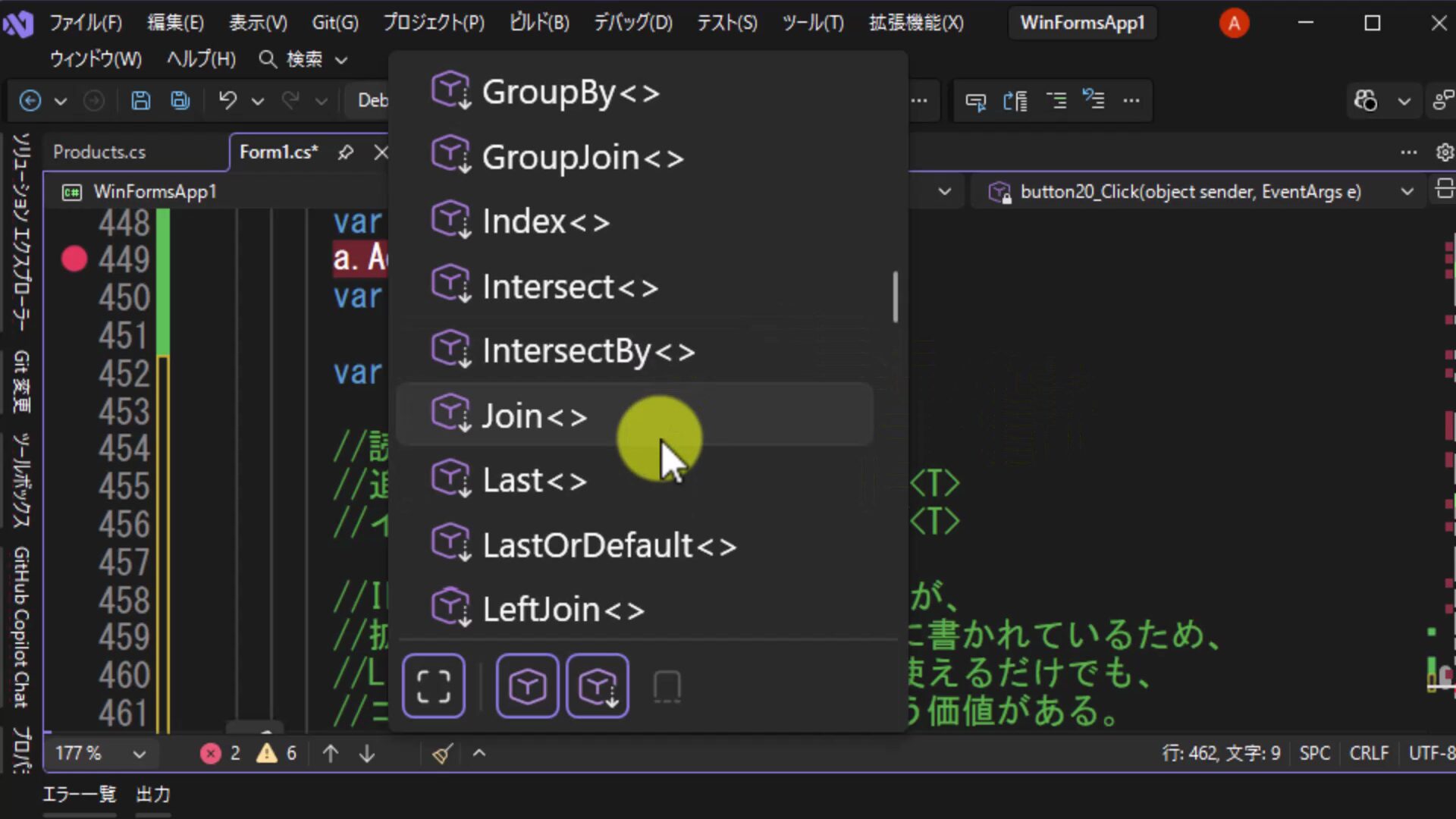Viewport: 1456px width, 819px height.
Task: Select GroupBy<> from the completion list
Action: pos(635,92)
